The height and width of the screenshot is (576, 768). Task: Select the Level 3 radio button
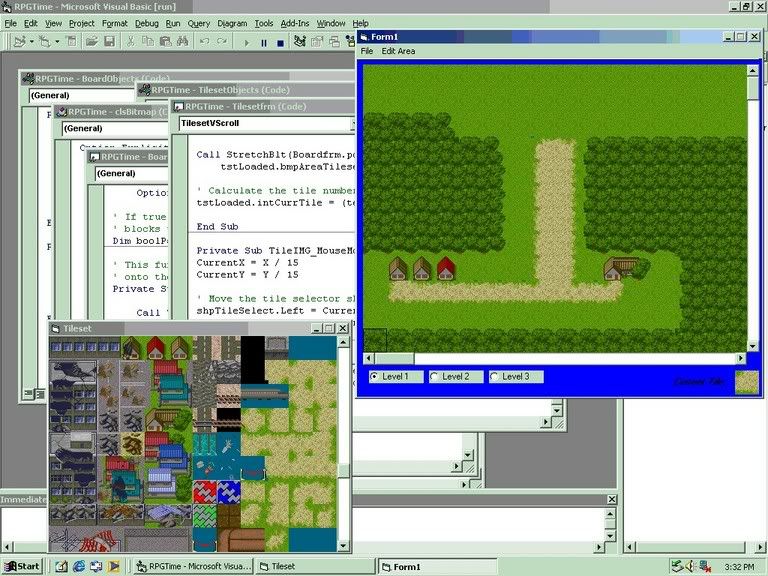(x=516, y=377)
